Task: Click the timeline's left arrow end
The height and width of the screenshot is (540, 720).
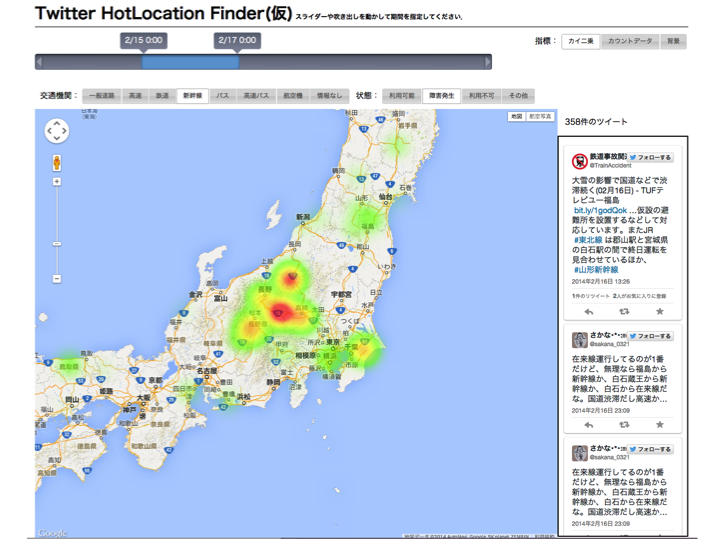Action: pyautogui.click(x=39, y=62)
